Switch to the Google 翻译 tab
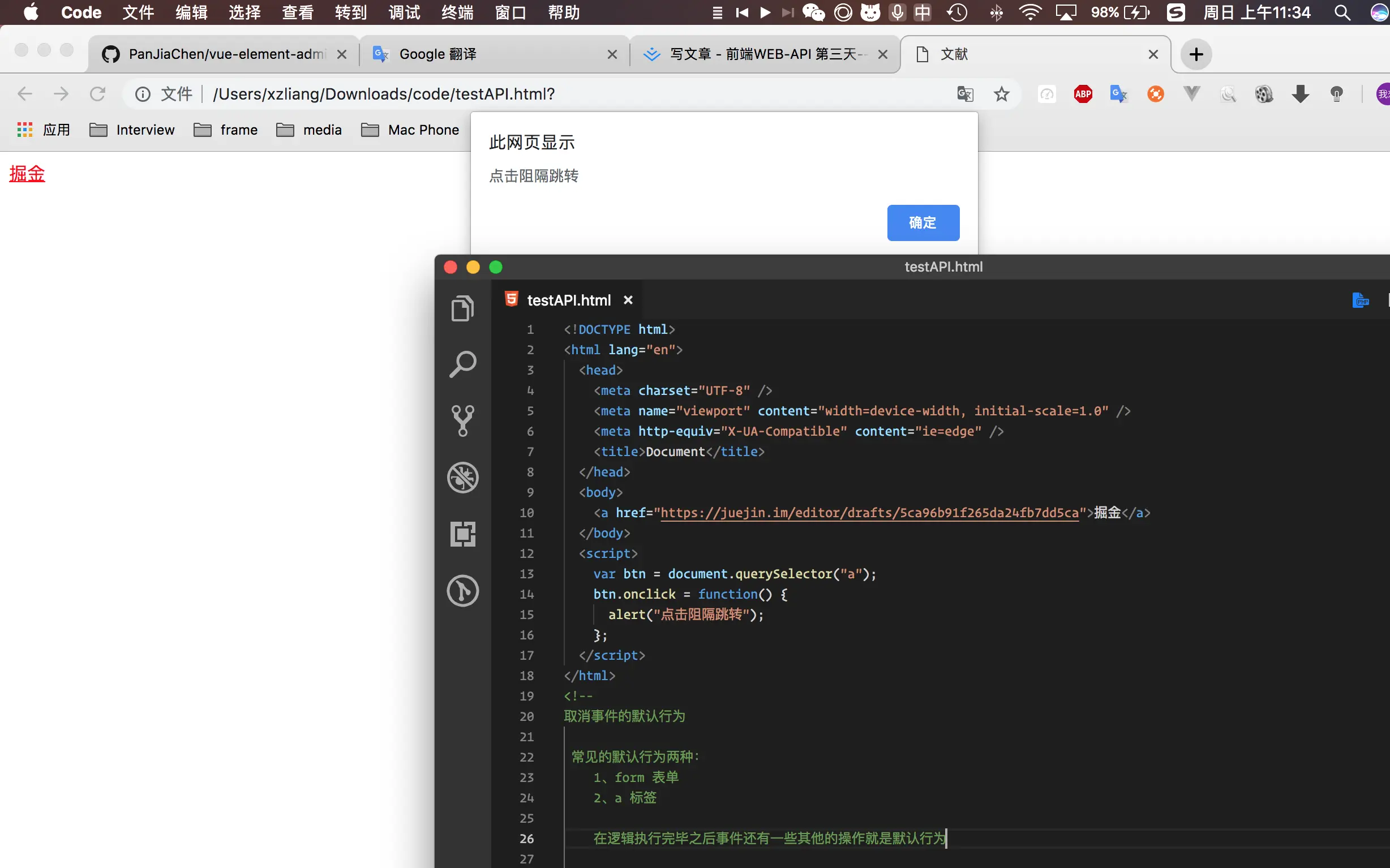This screenshot has height=868, width=1390. [437, 54]
